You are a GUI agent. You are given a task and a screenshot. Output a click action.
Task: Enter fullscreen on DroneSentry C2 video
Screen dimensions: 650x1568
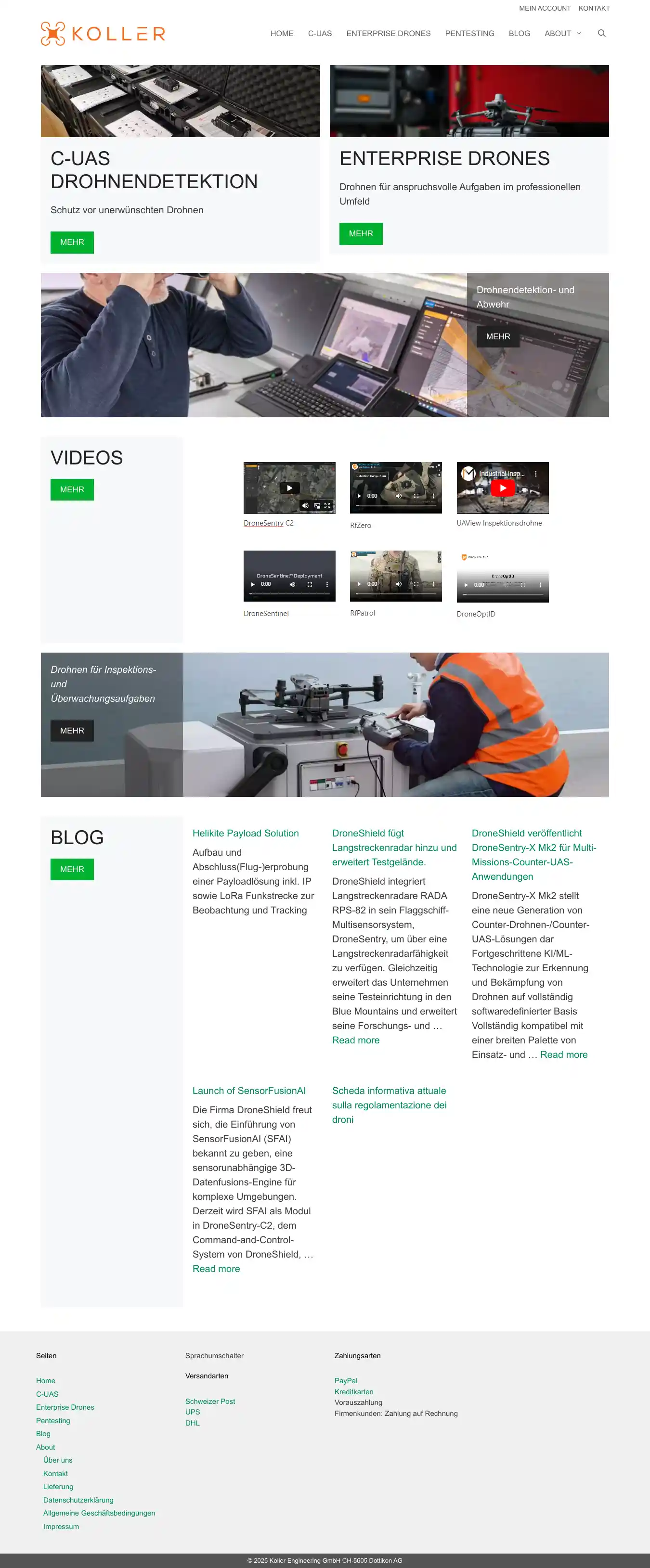click(327, 506)
